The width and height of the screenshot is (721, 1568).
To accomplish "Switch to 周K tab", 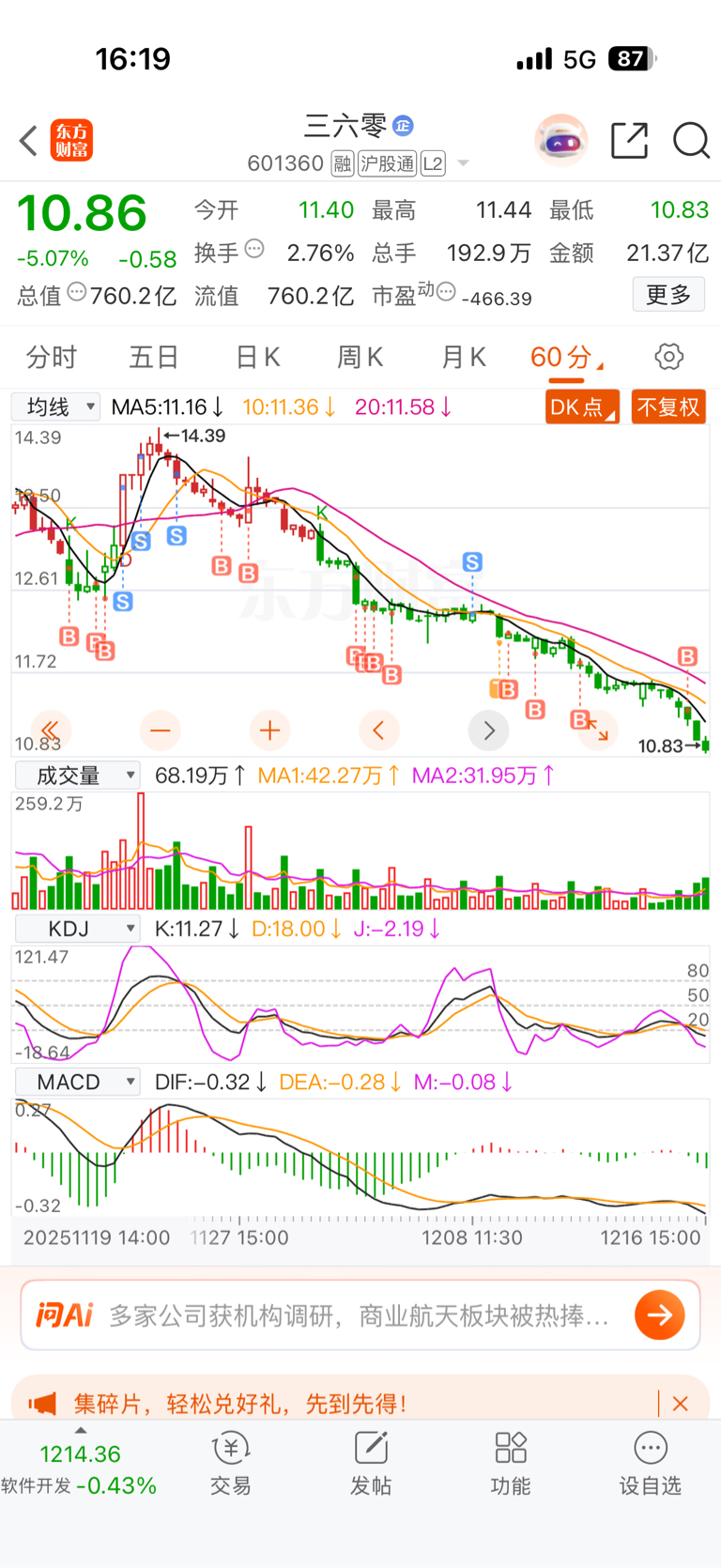I will coord(360,357).
